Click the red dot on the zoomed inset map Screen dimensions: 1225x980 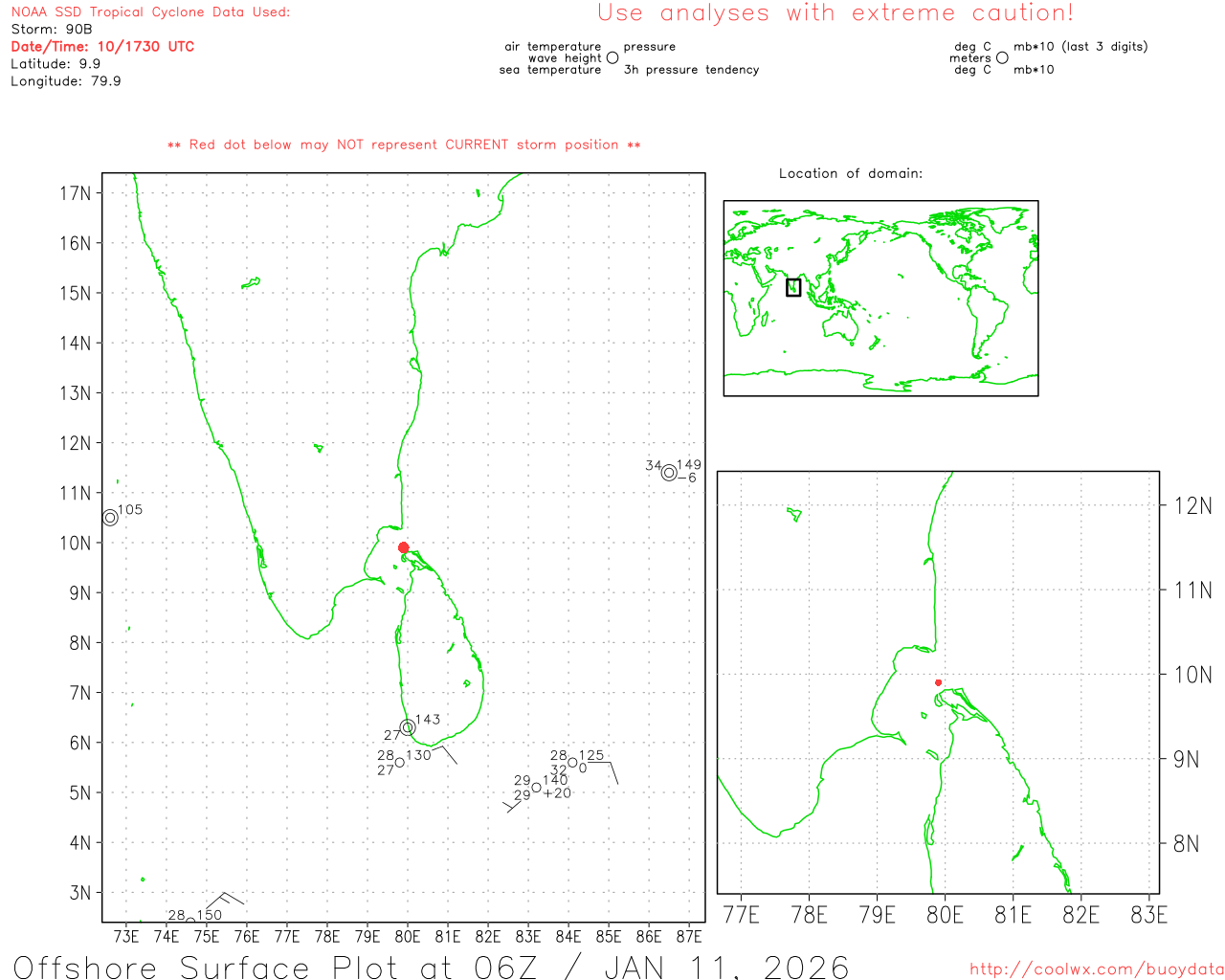coord(938,682)
